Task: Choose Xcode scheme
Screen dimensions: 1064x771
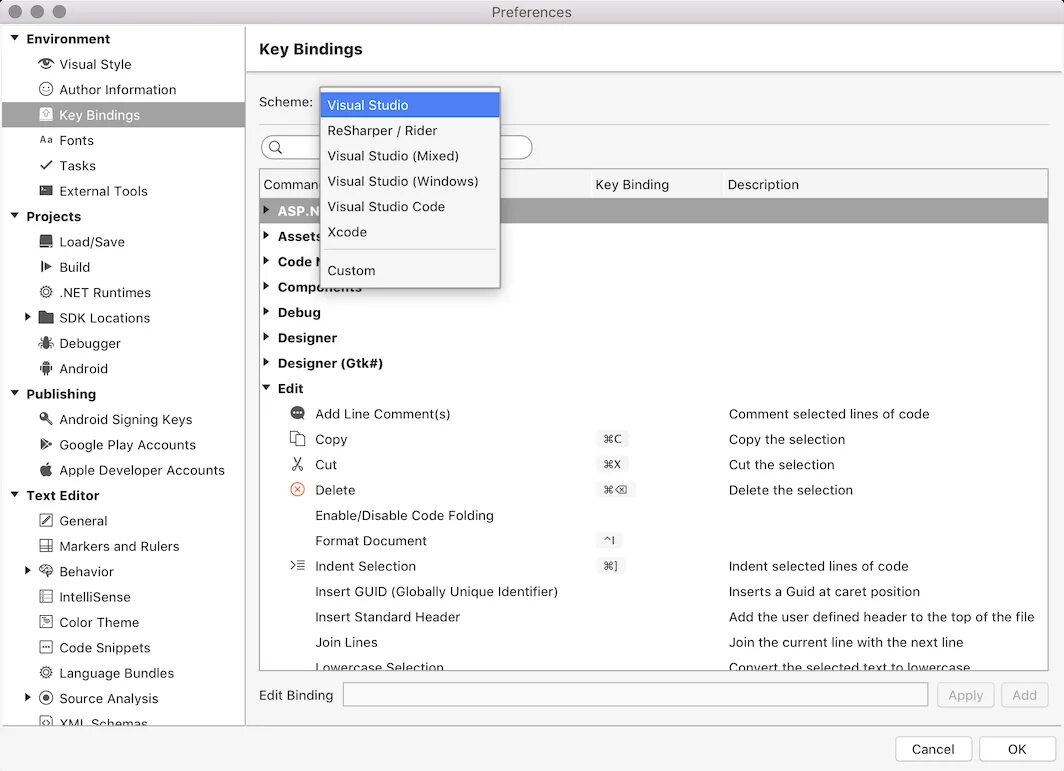Action: coord(410,231)
